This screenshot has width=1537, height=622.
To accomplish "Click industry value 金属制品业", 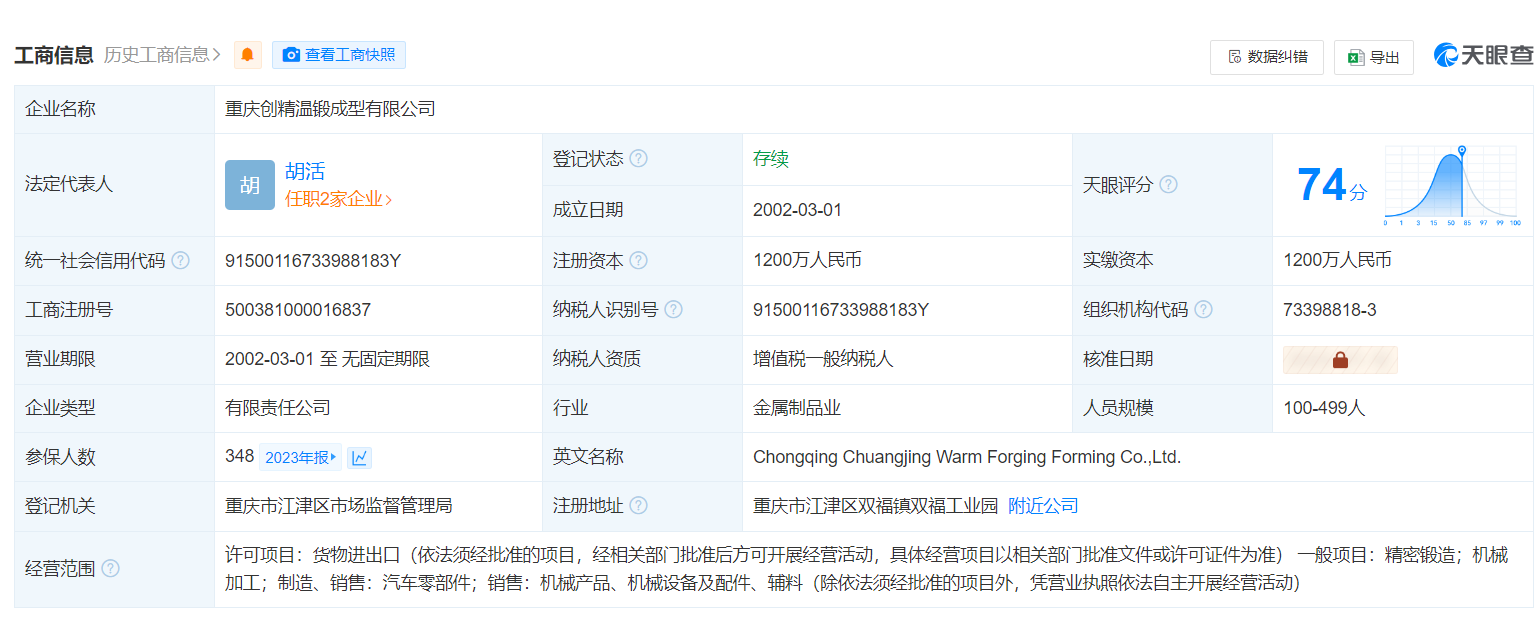I will tap(797, 408).
